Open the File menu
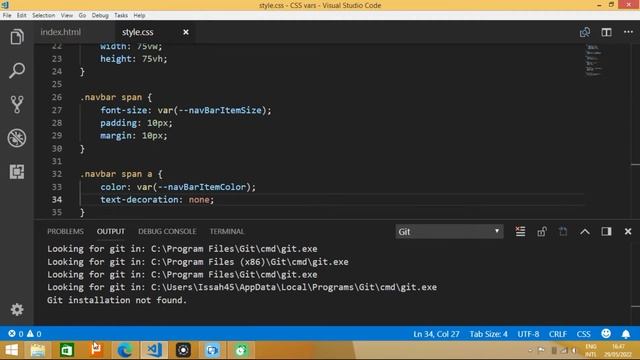This screenshot has height=360, width=640. click(x=7, y=15)
